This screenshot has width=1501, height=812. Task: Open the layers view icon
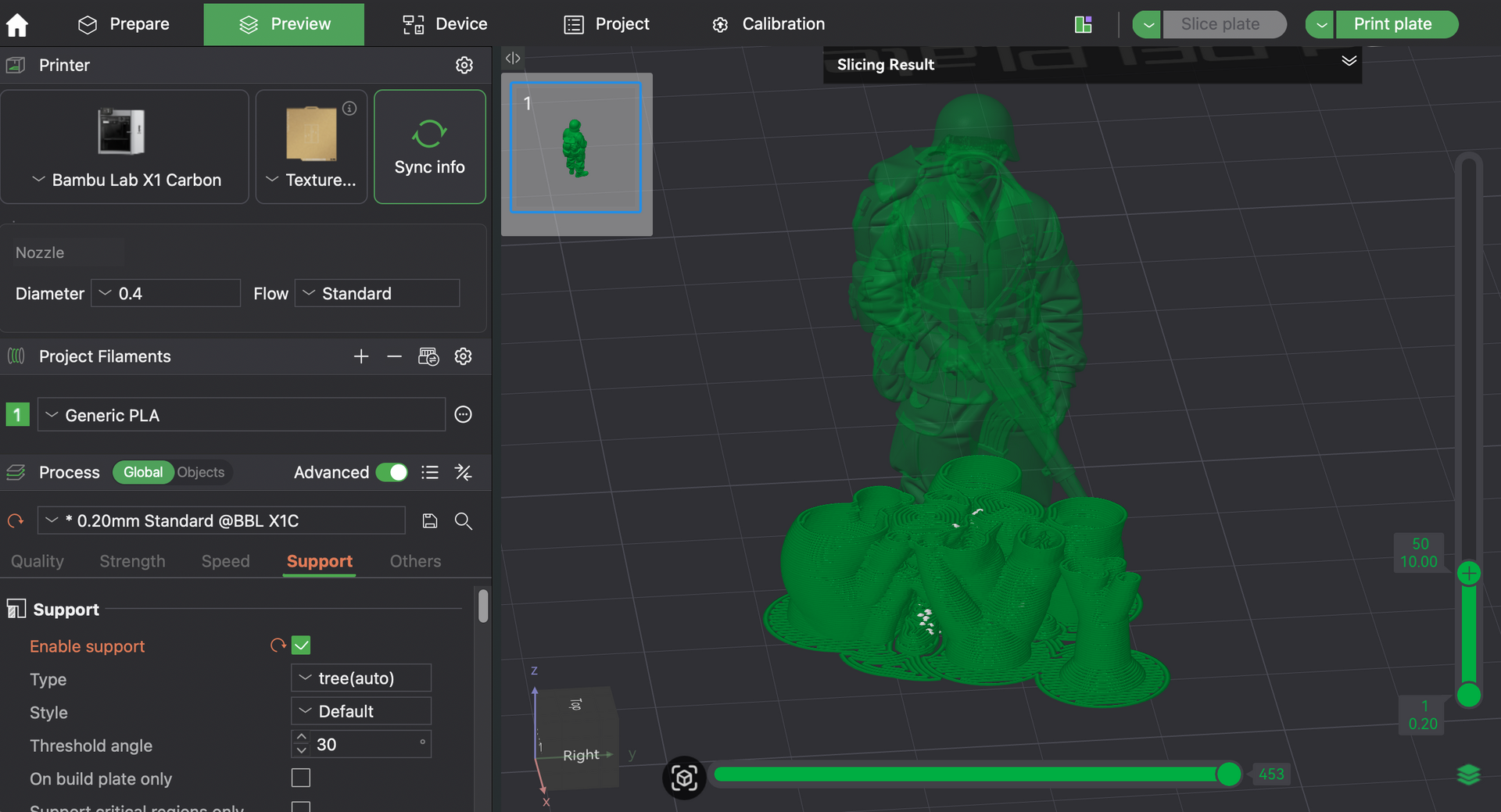pos(1468,774)
